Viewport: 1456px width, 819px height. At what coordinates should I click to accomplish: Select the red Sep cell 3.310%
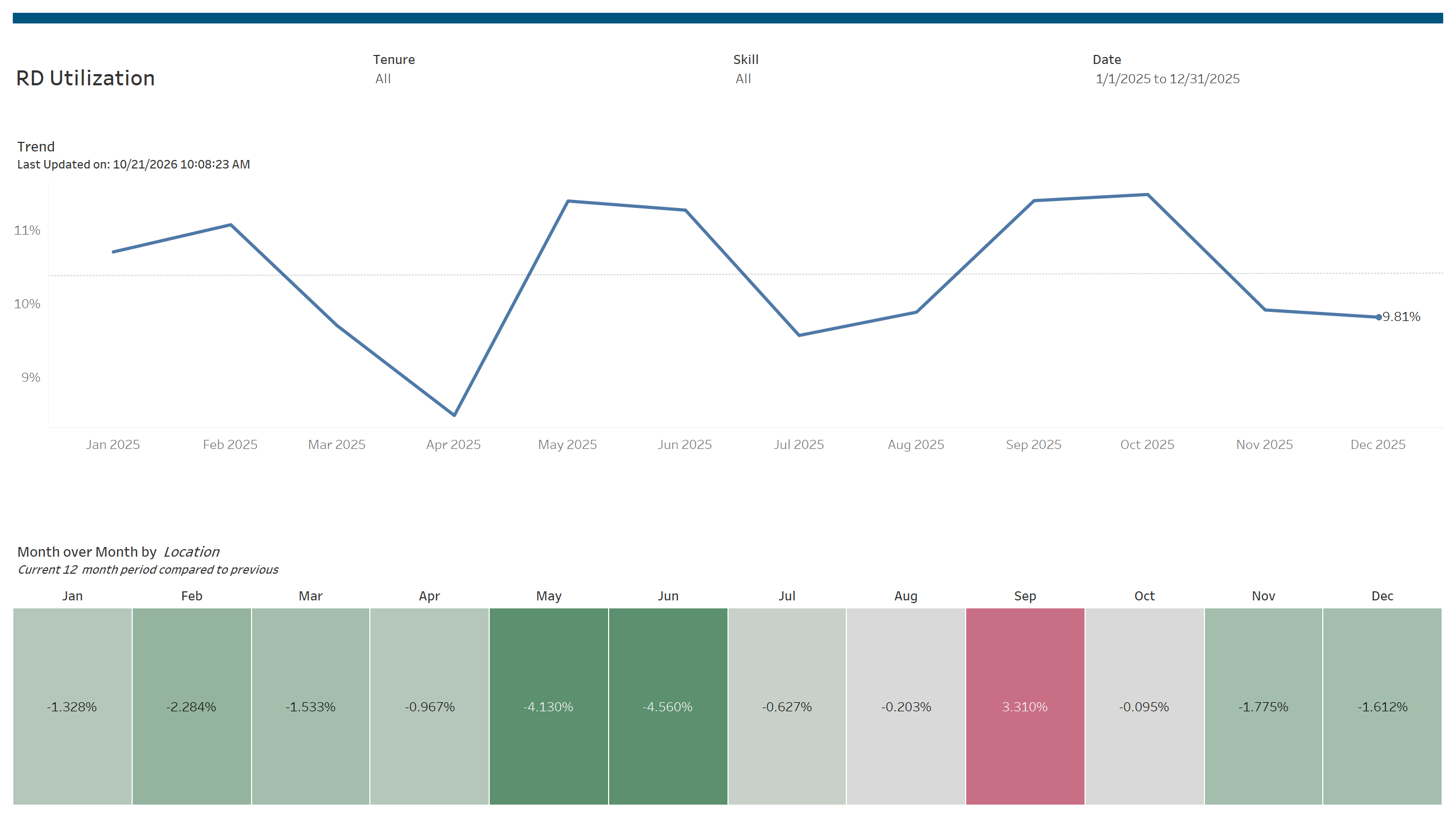[1025, 706]
